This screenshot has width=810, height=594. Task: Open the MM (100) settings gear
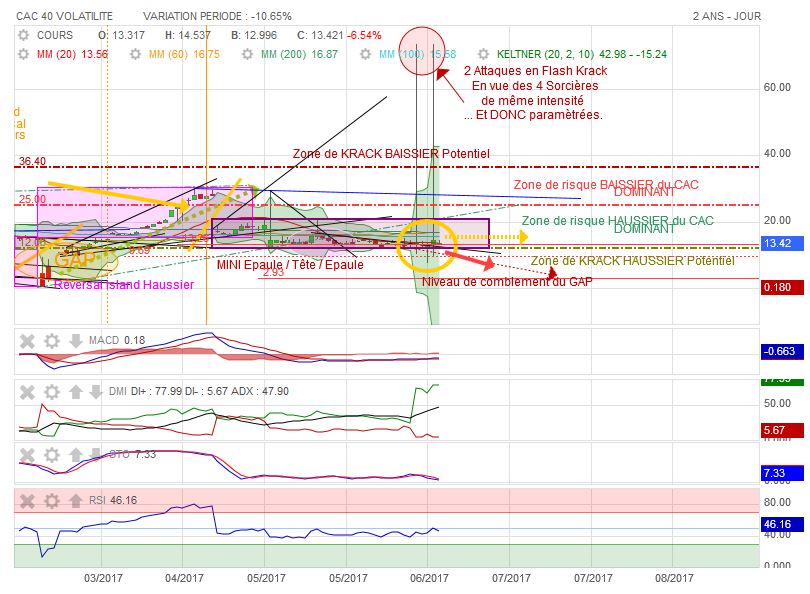[x=365, y=54]
